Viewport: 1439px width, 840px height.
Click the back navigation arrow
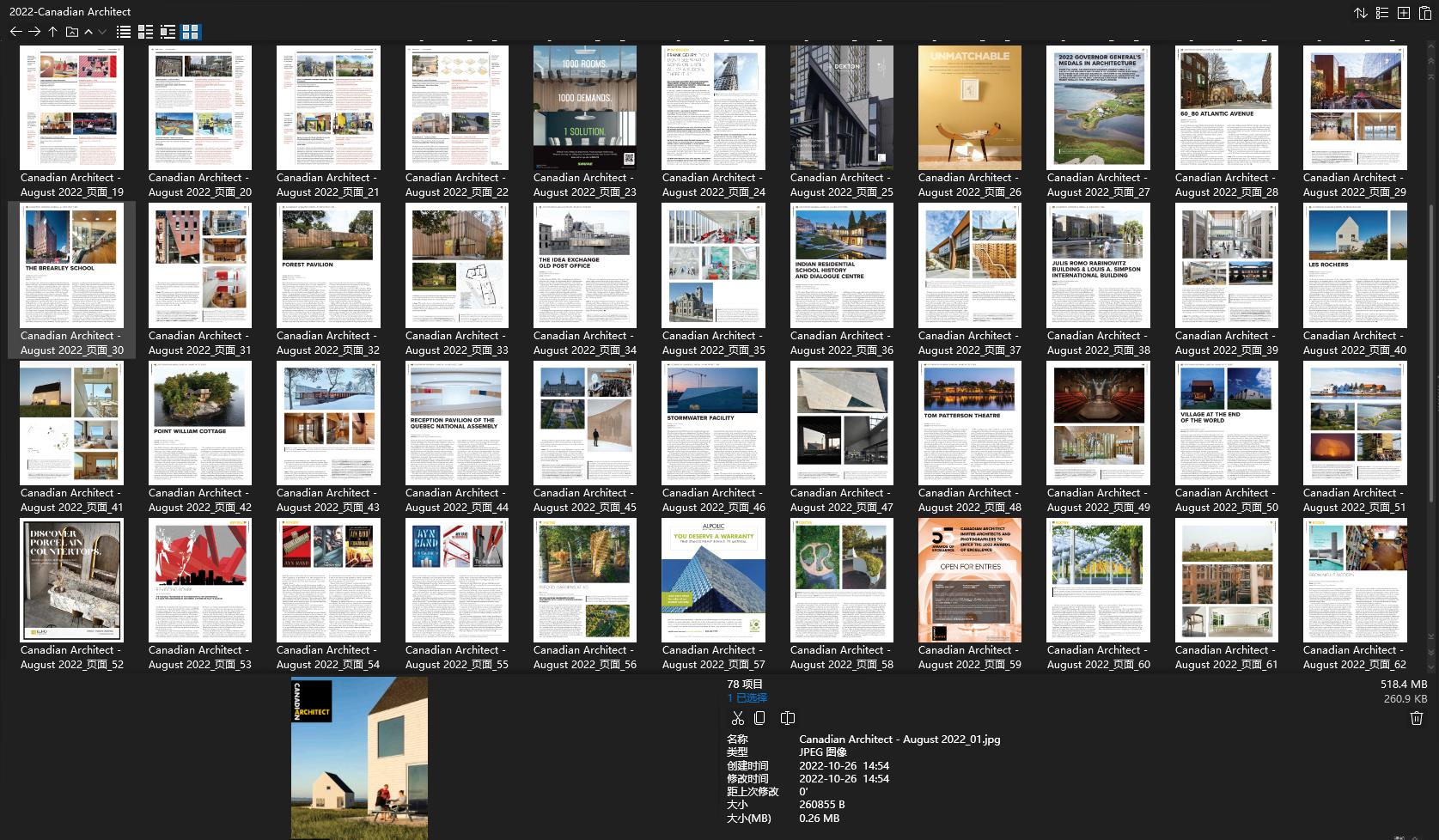pos(15,32)
